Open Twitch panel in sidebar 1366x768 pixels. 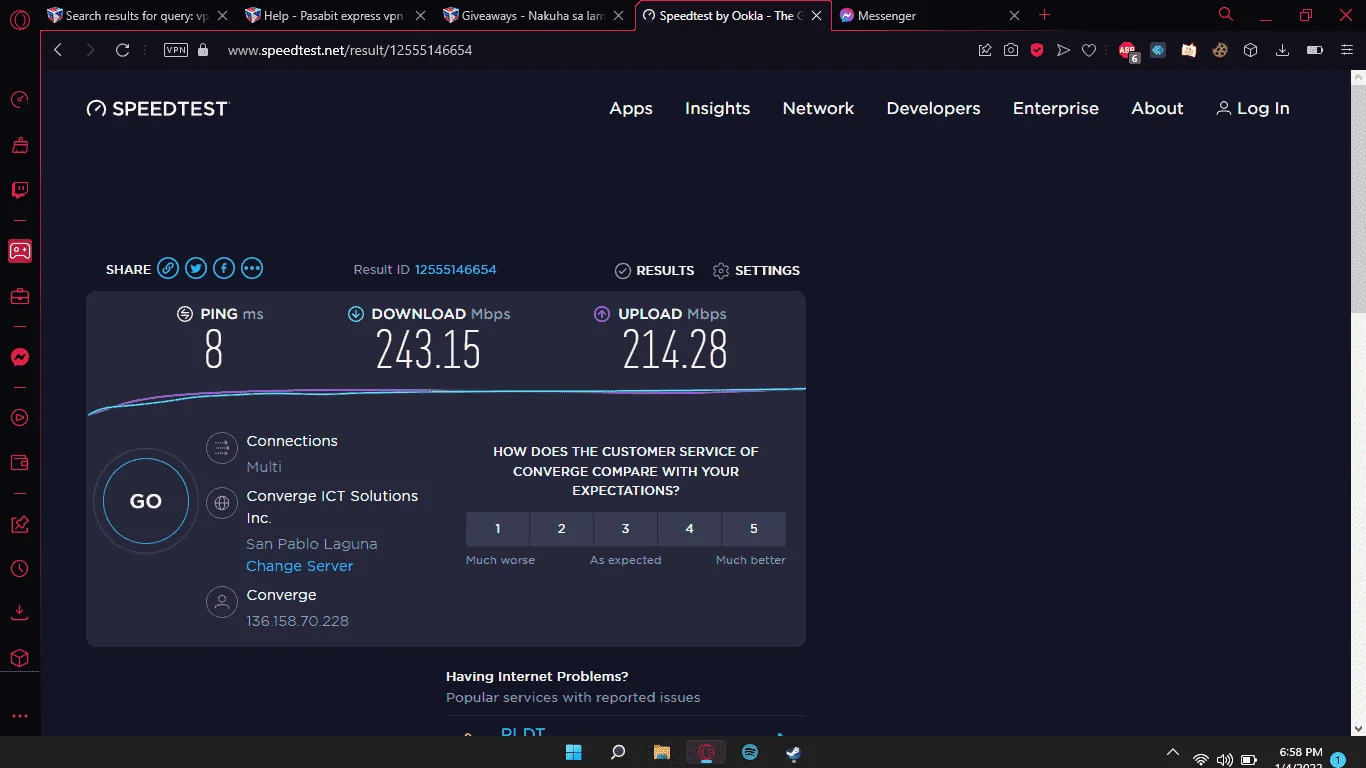click(x=19, y=190)
